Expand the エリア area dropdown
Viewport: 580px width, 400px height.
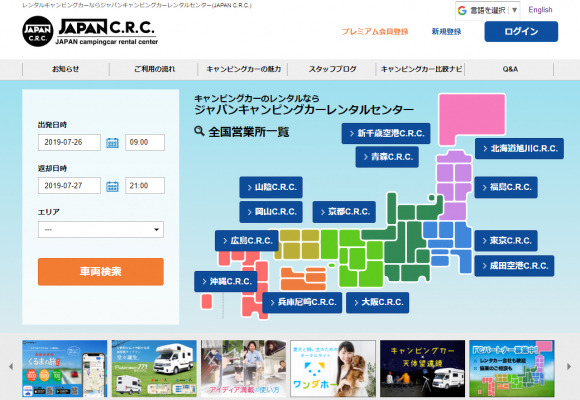coord(101,229)
